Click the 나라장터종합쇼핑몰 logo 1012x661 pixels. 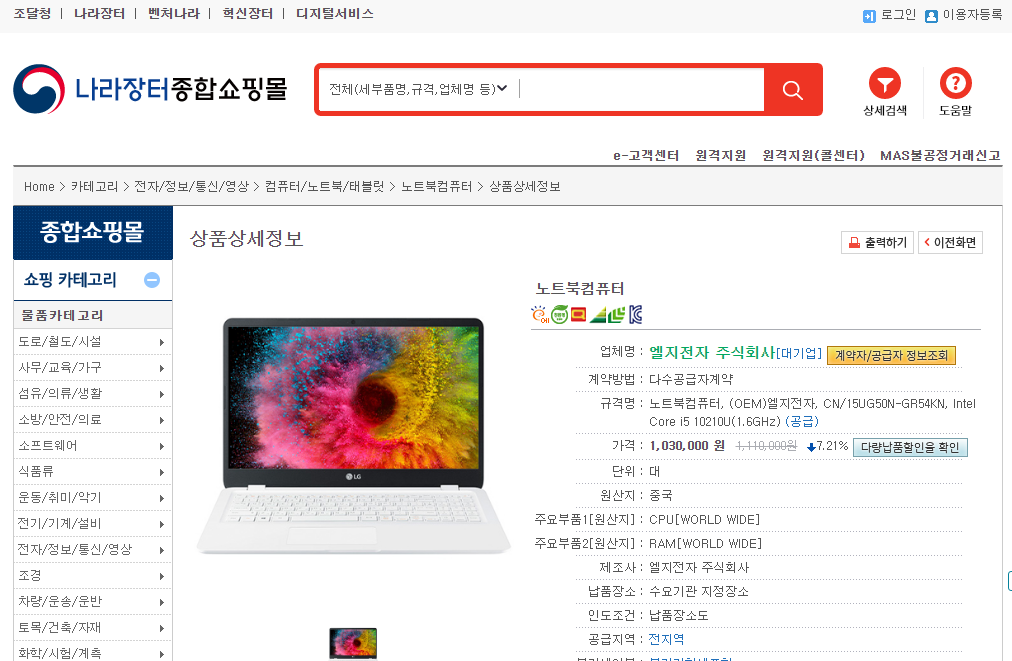(x=150, y=89)
